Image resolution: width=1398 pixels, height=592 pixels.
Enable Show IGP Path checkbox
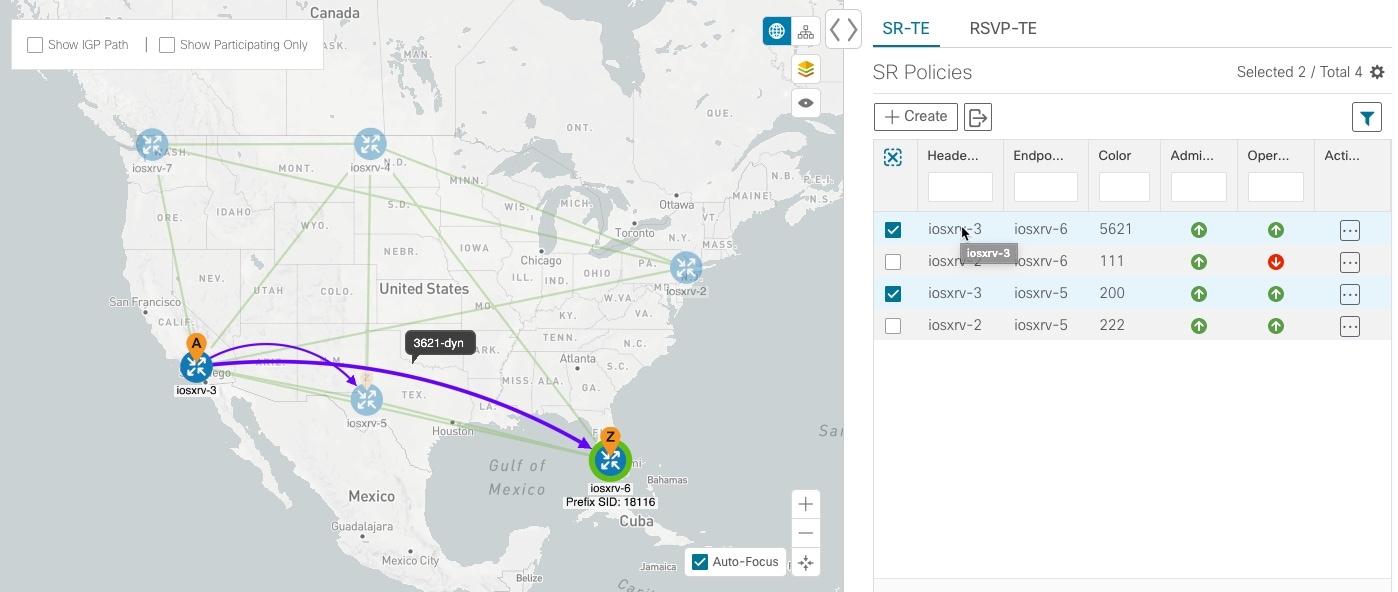(35, 45)
